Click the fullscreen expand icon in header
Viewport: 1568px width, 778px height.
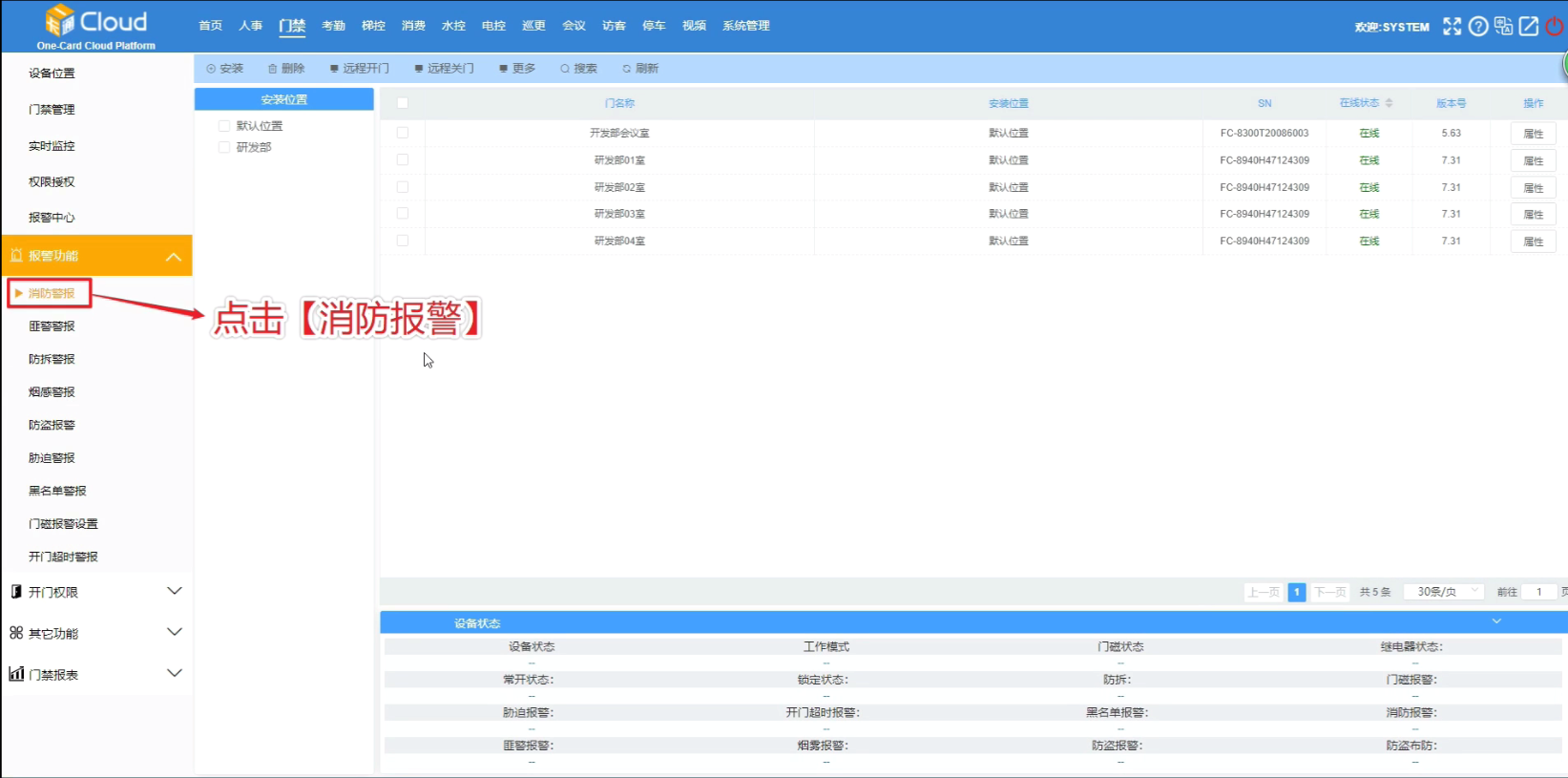pyautogui.click(x=1452, y=27)
